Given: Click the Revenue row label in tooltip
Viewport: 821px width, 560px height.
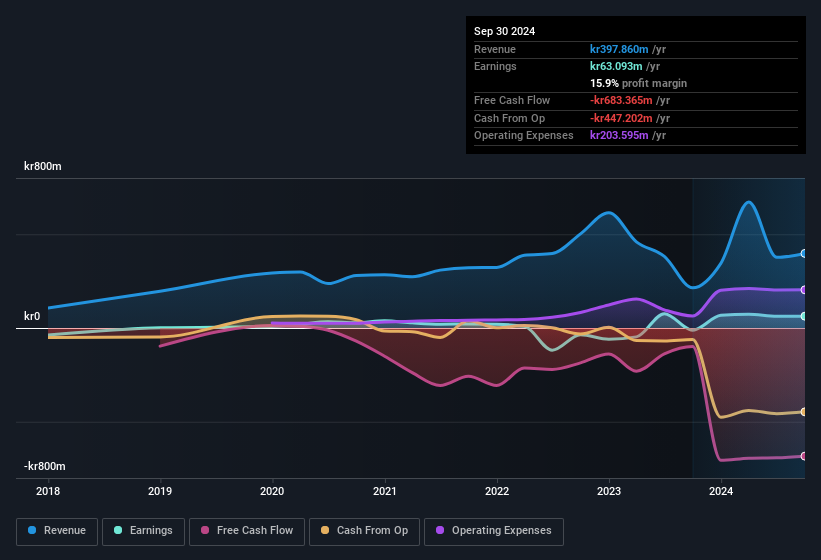Looking at the screenshot, I should click(x=495, y=49).
